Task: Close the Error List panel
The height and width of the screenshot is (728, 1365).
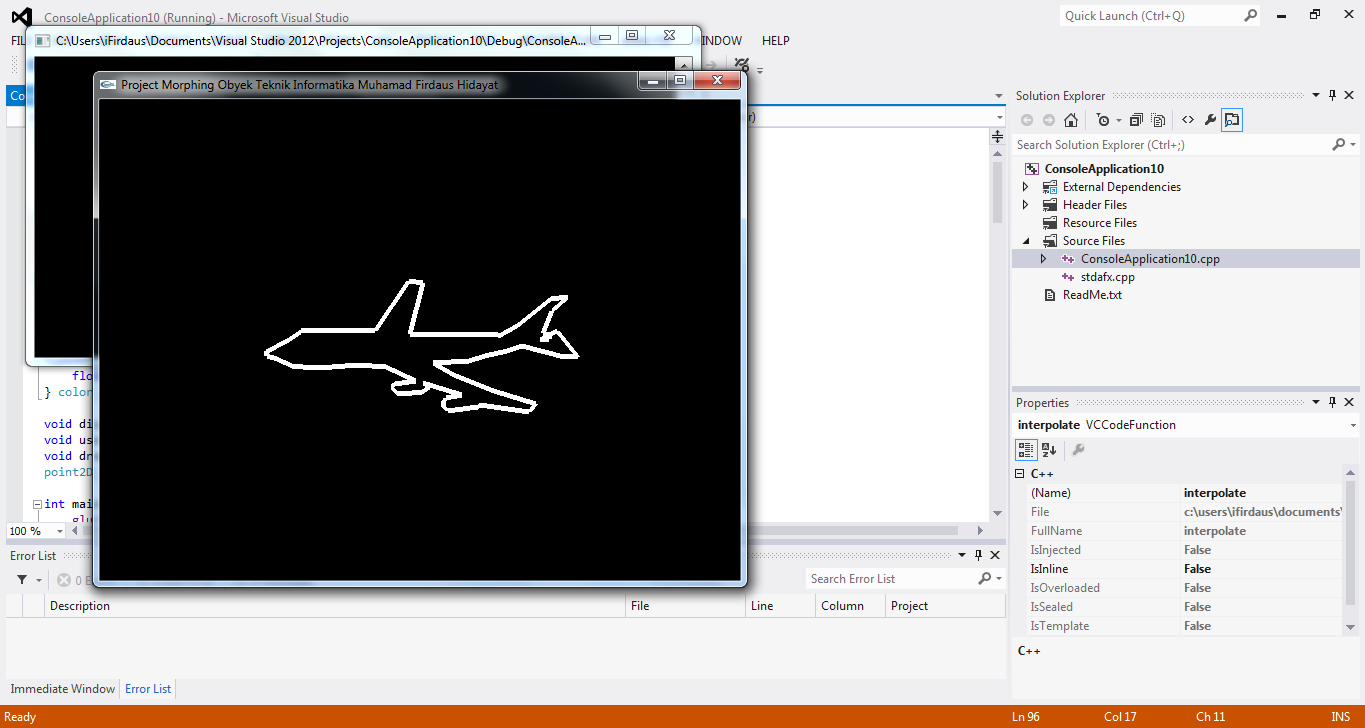Action: [x=994, y=556]
